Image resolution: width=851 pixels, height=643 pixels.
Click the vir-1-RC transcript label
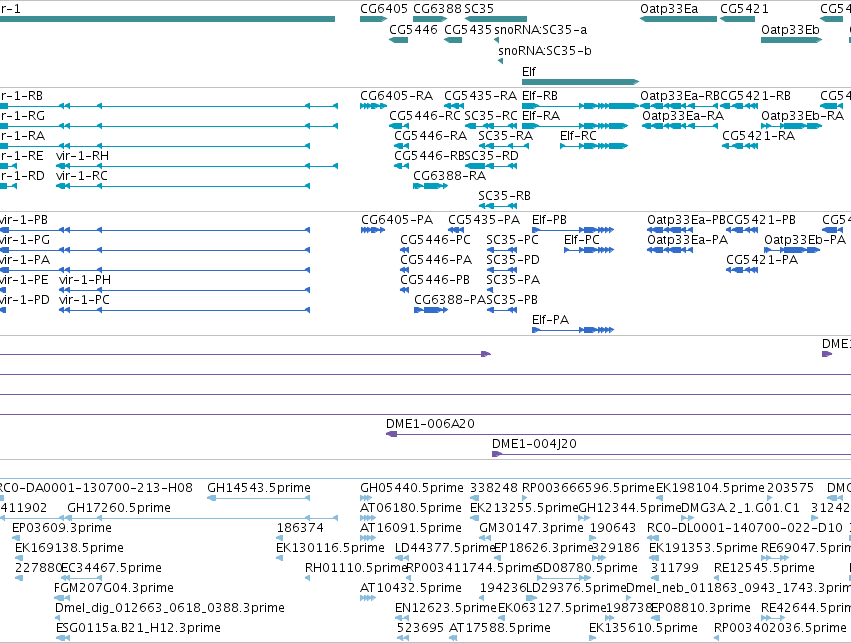point(82,176)
